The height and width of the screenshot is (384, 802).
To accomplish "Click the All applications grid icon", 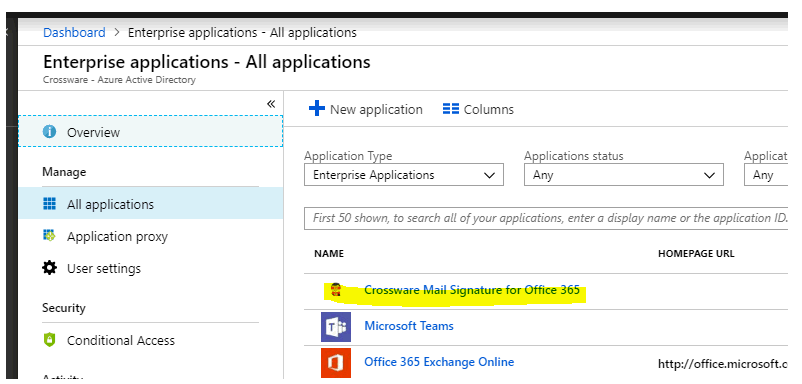I will click(49, 204).
